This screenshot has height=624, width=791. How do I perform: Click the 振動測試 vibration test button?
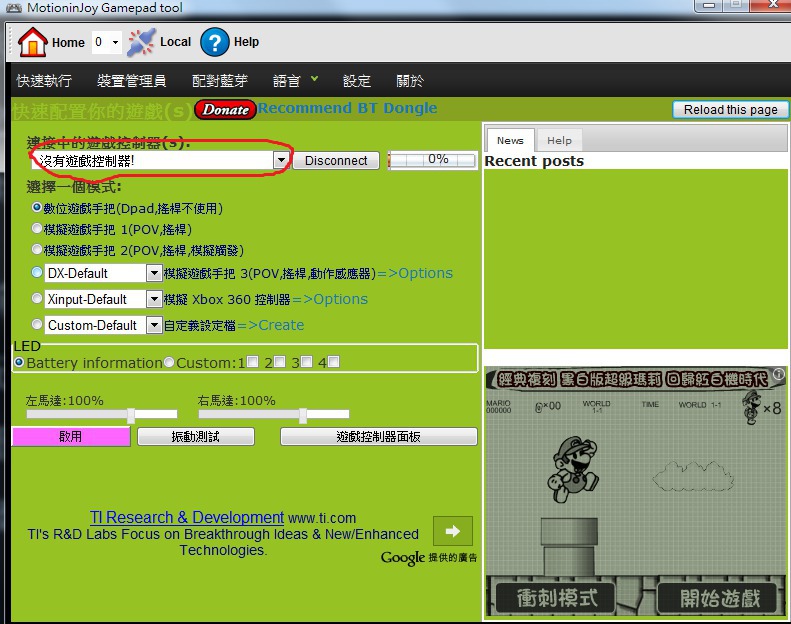pos(196,436)
